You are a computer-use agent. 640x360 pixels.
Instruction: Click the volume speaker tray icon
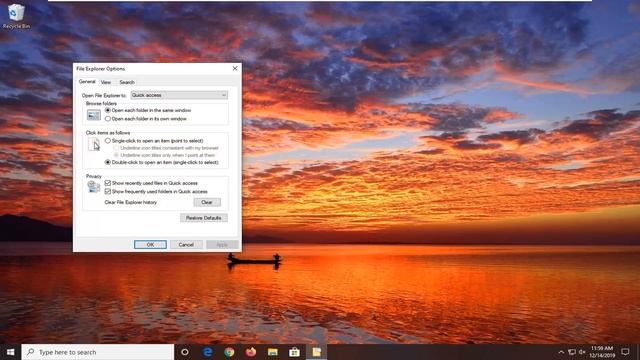(x=582, y=352)
